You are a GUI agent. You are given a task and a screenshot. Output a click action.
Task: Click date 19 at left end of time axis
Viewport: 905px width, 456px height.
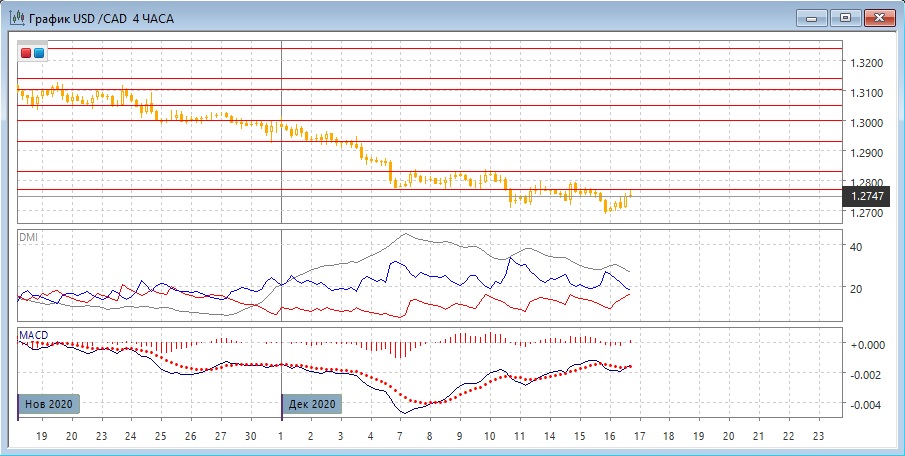41,437
